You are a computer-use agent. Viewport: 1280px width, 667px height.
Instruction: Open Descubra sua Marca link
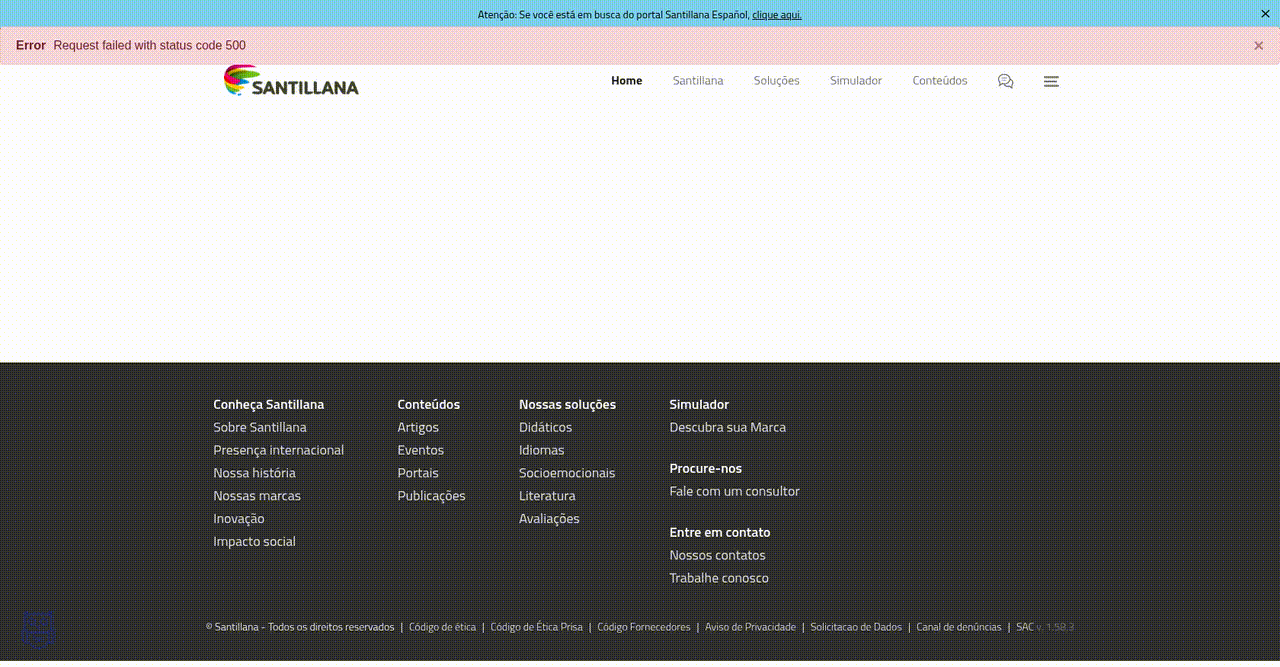tap(728, 427)
